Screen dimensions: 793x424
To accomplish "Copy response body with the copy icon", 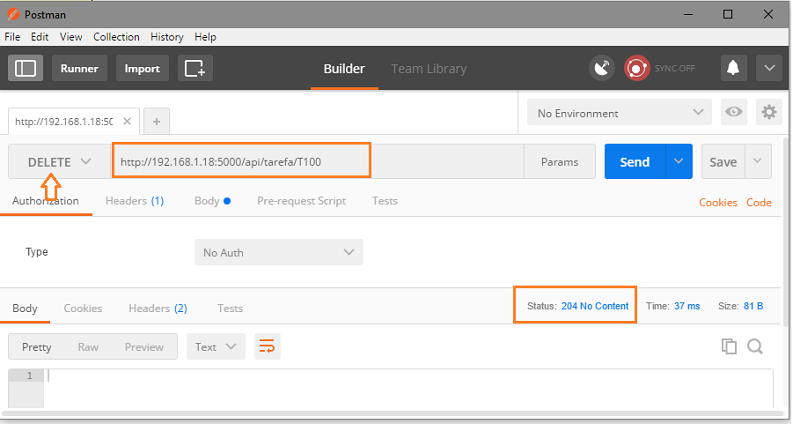I will pos(729,347).
